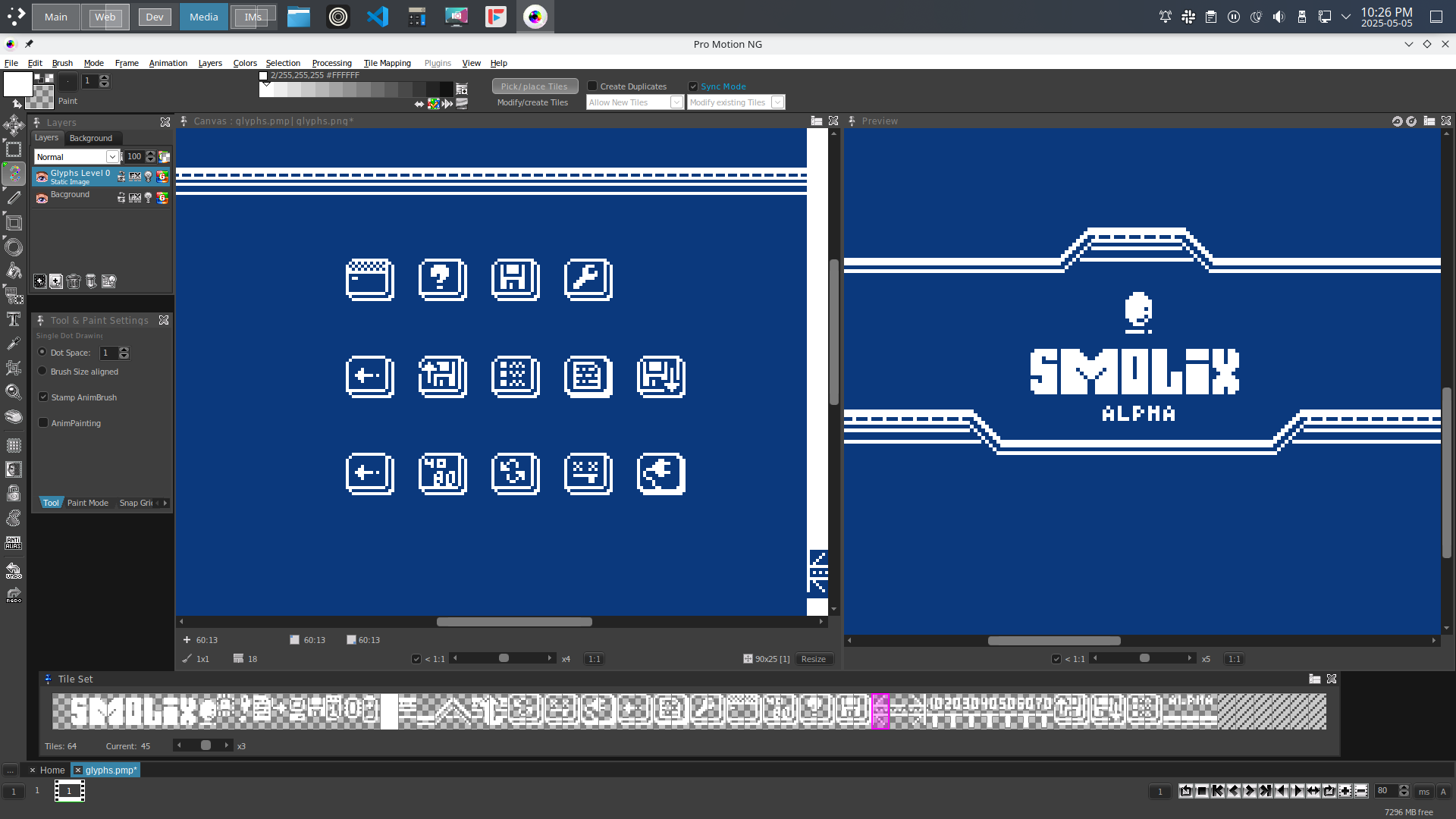Screen dimensions: 1456x819
Task: Click the lock icon on Bacground layer
Action: (x=121, y=197)
